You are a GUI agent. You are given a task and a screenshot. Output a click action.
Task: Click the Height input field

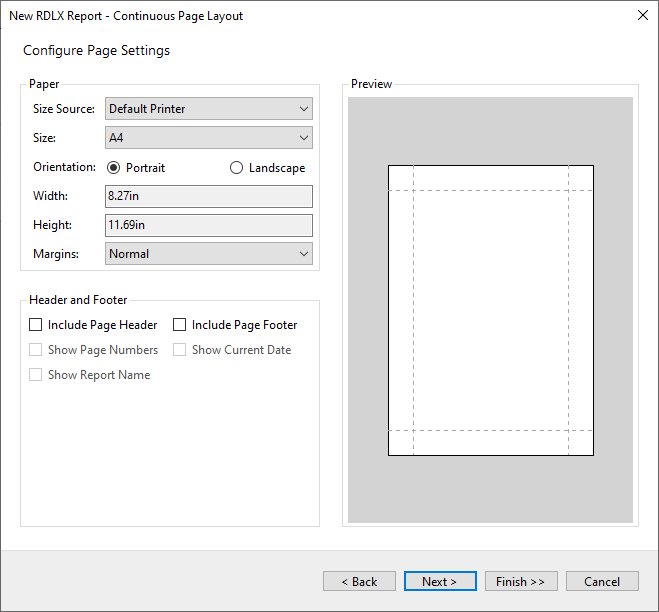(x=208, y=225)
